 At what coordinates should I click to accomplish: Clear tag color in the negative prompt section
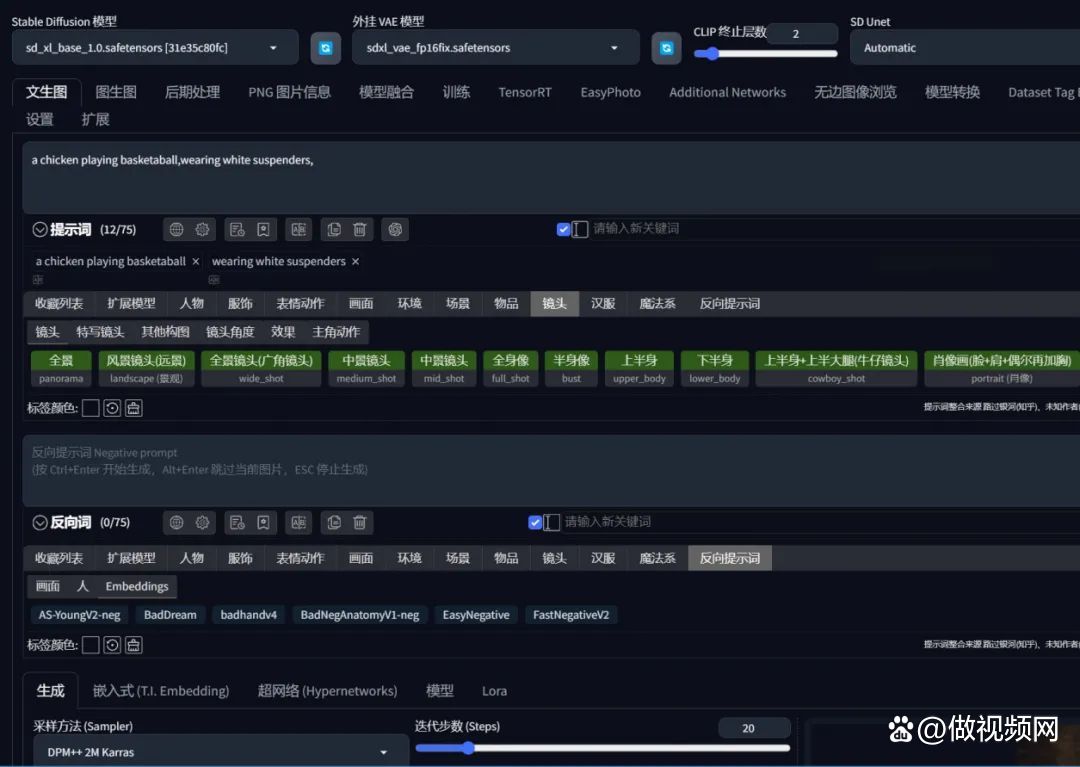(134, 645)
